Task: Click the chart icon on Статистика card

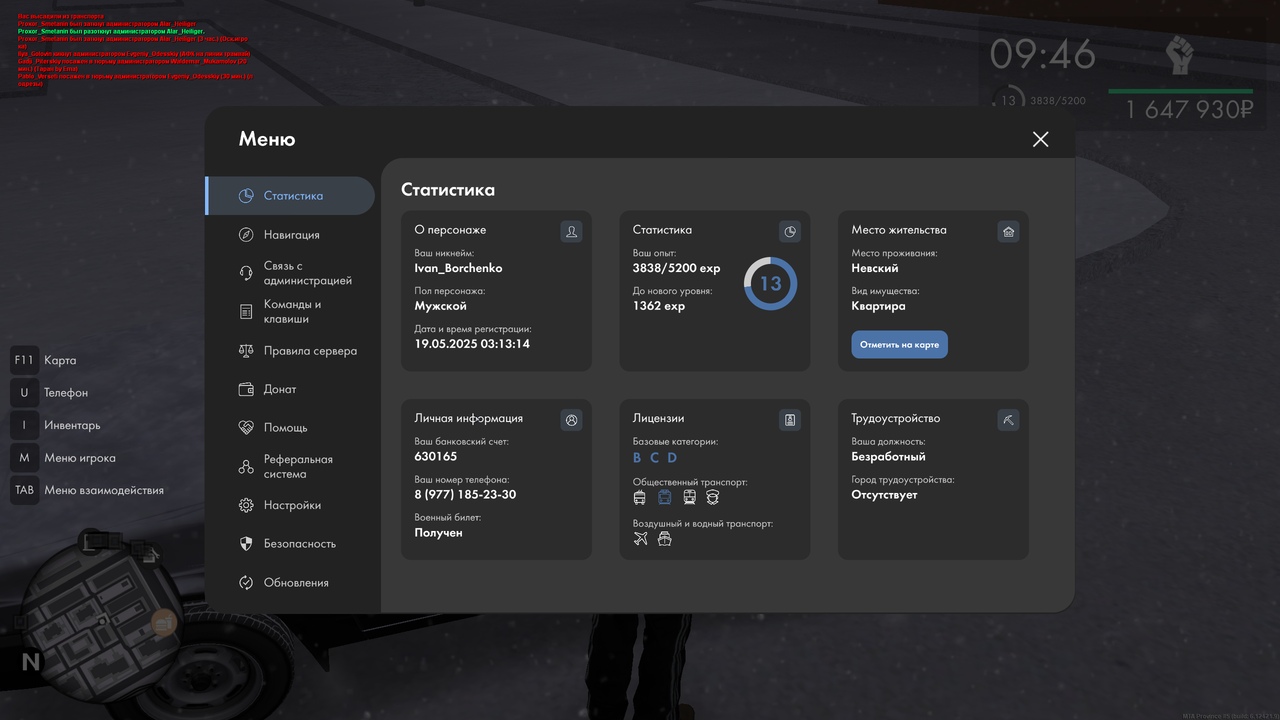Action: pyautogui.click(x=790, y=232)
